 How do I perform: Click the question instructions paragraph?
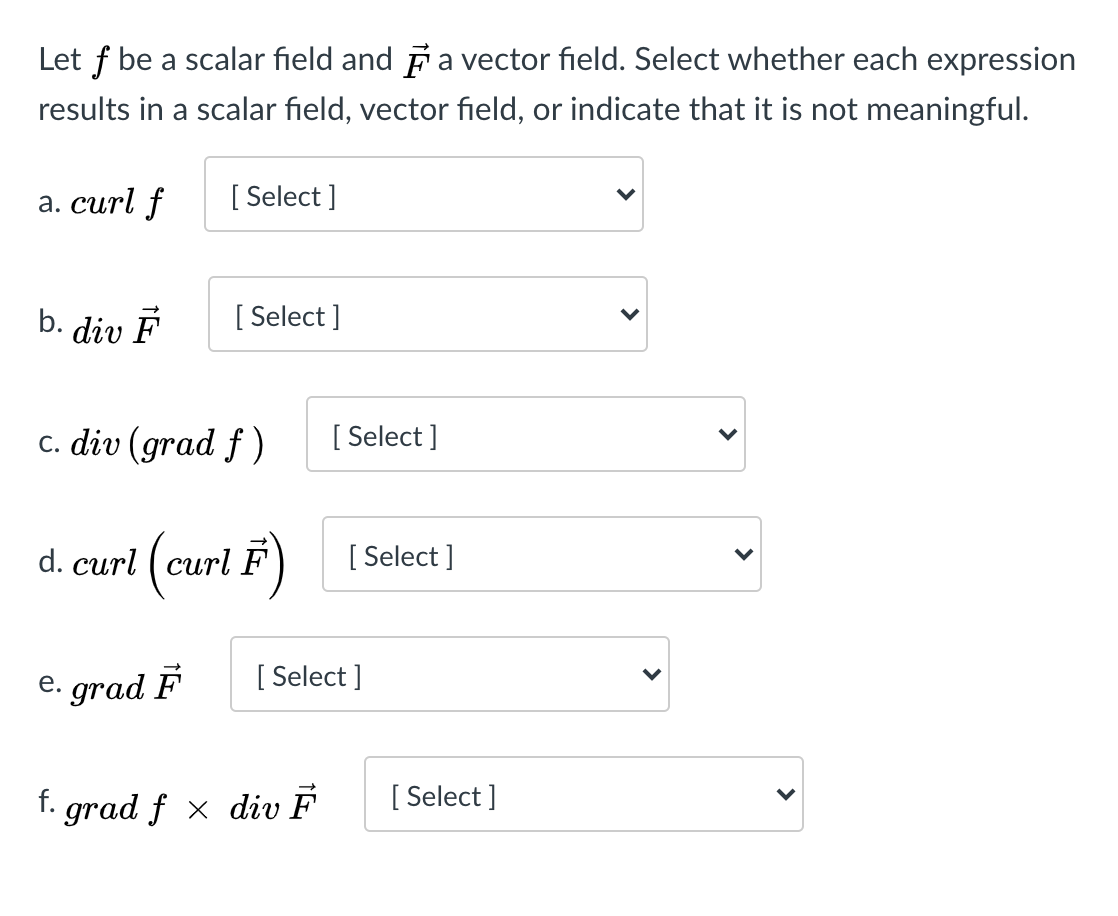tap(556, 84)
